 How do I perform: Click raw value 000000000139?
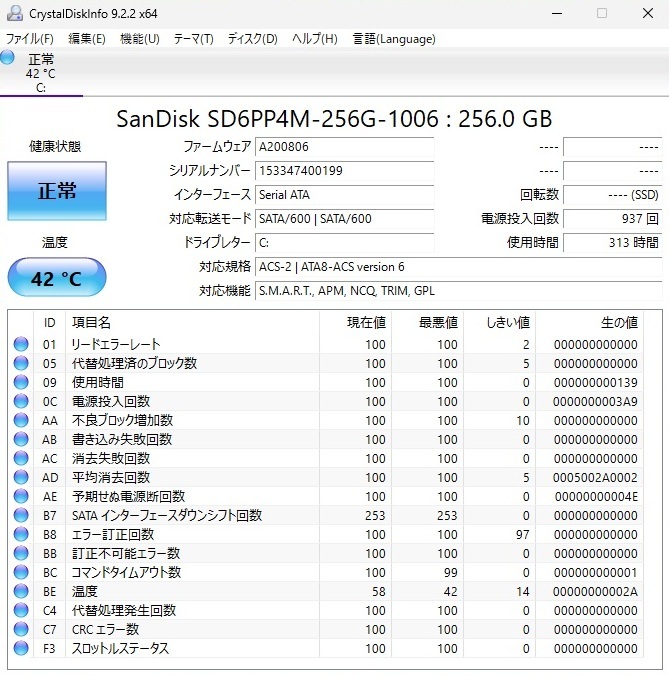pos(595,382)
